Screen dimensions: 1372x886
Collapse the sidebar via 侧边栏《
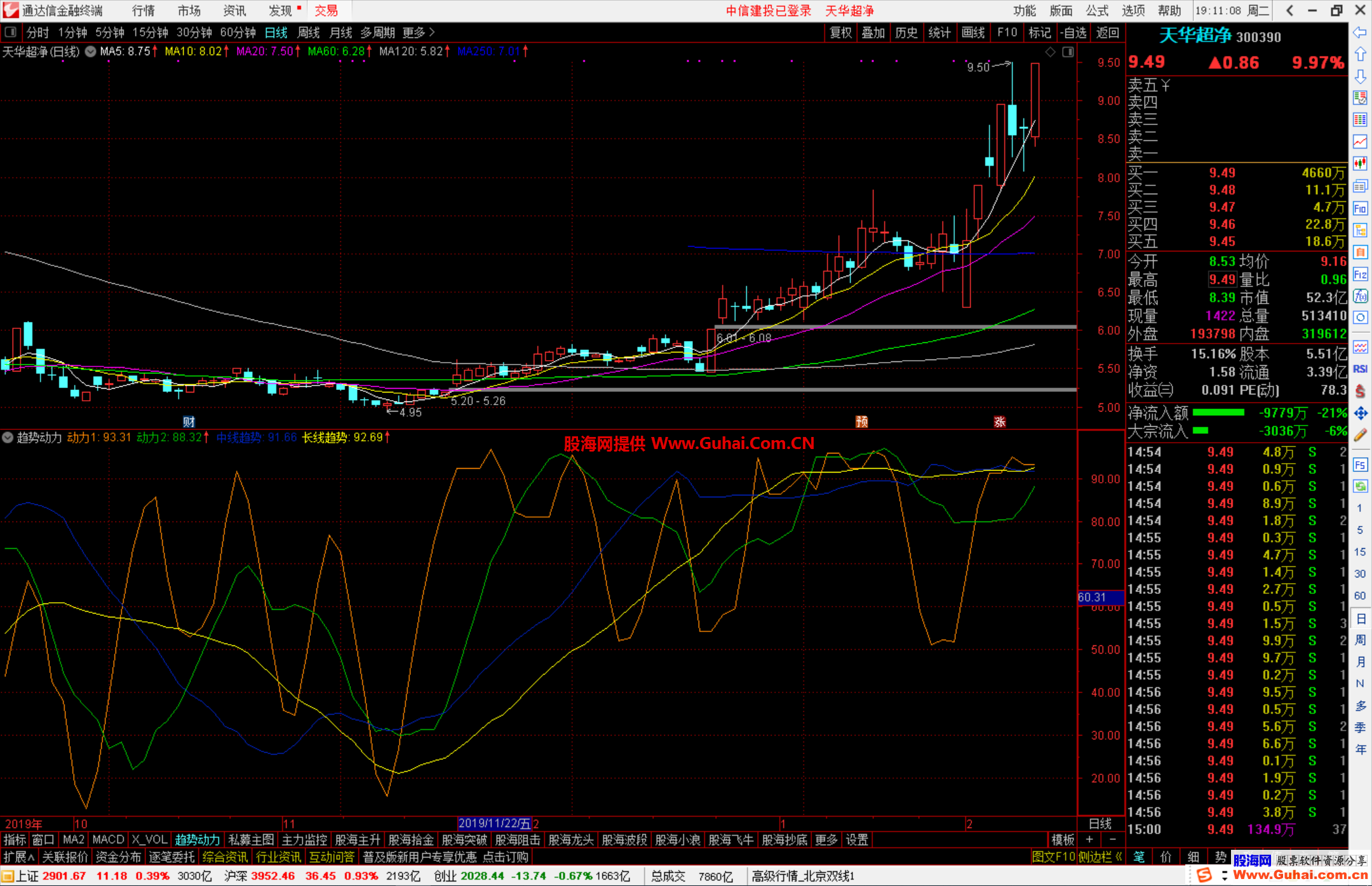click(x=1101, y=857)
